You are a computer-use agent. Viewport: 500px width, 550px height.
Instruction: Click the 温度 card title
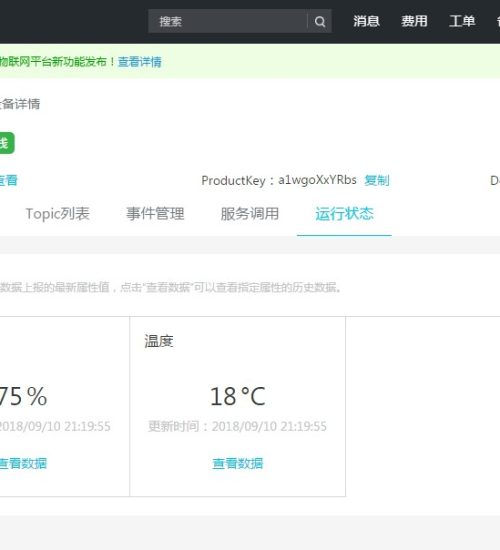(159, 341)
